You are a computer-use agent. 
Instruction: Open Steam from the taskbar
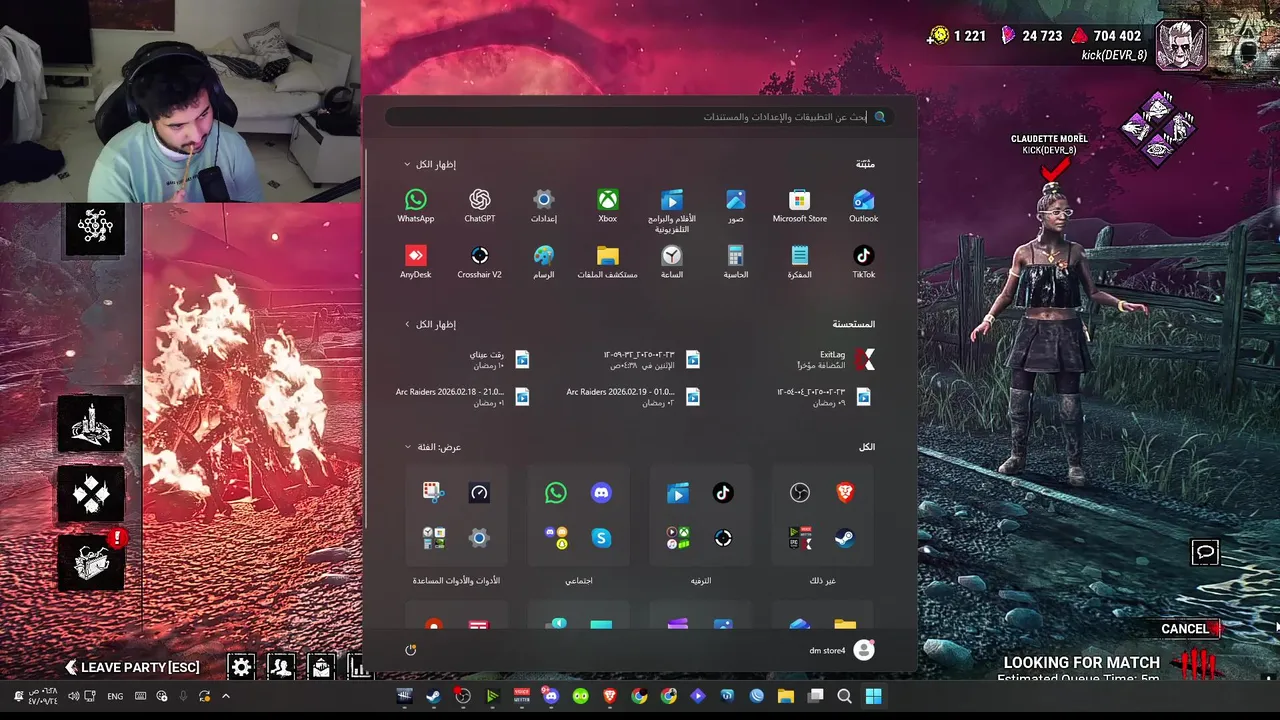(x=433, y=696)
